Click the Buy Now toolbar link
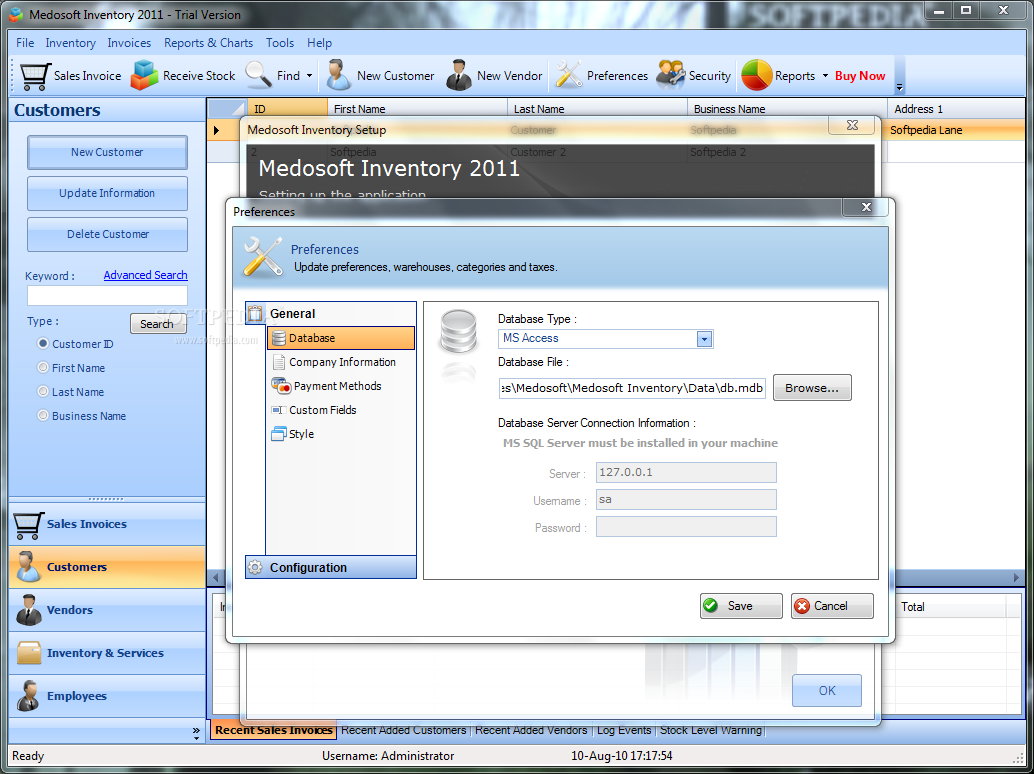 tap(860, 76)
